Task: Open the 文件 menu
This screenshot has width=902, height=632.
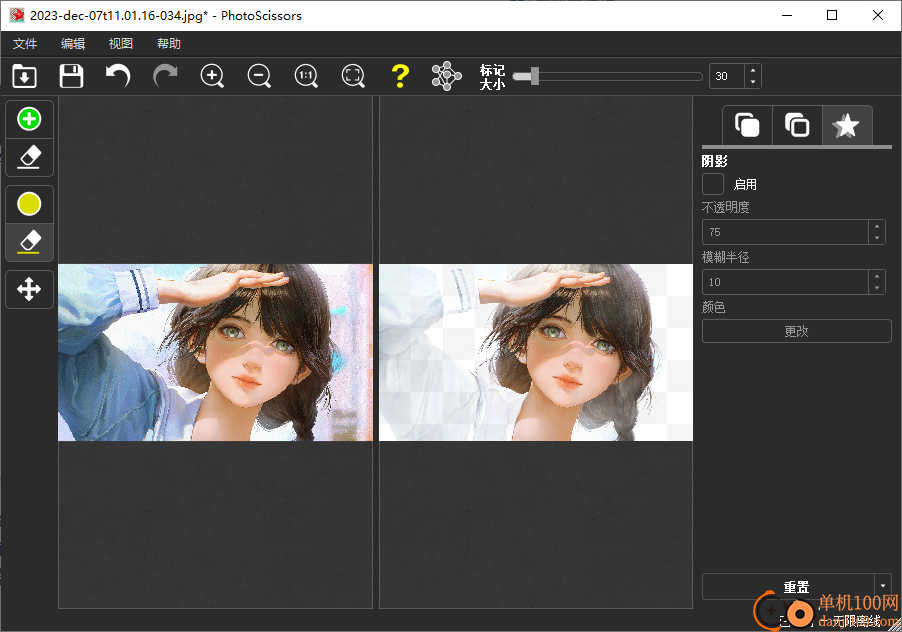Action: point(25,44)
